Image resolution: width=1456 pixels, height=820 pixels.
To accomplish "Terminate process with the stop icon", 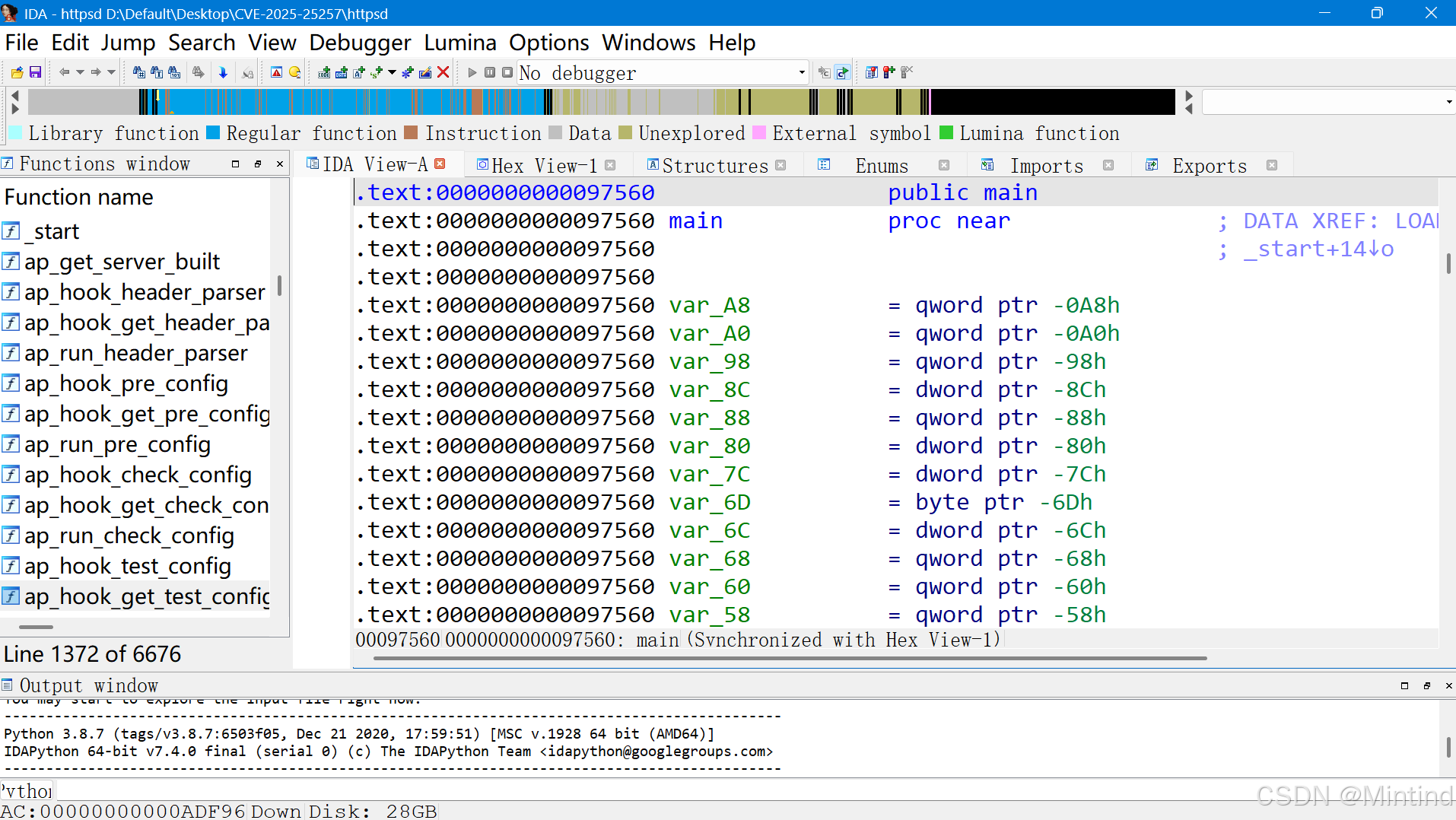I will (507, 72).
